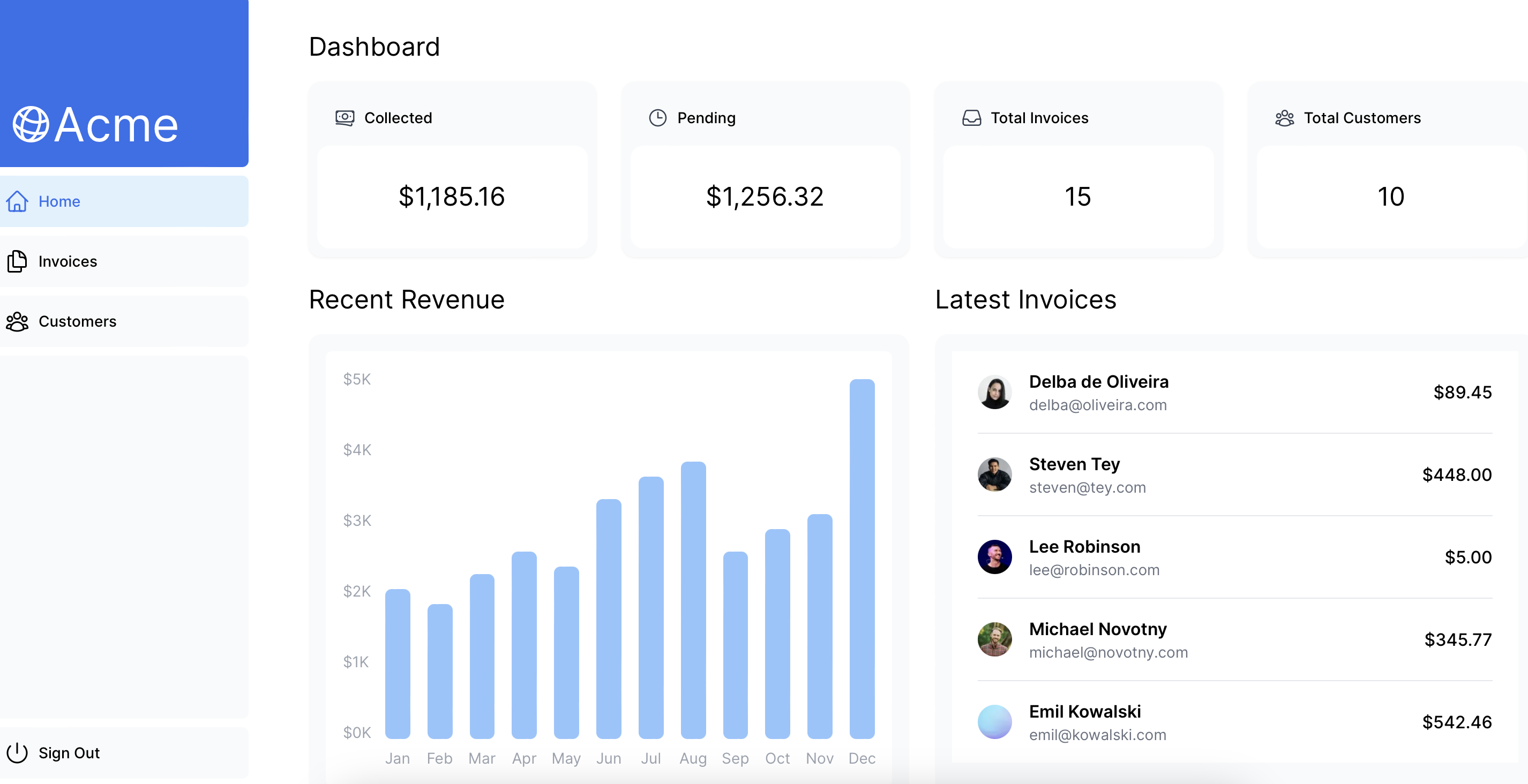Click the banknote icon beside Collected

(x=344, y=118)
